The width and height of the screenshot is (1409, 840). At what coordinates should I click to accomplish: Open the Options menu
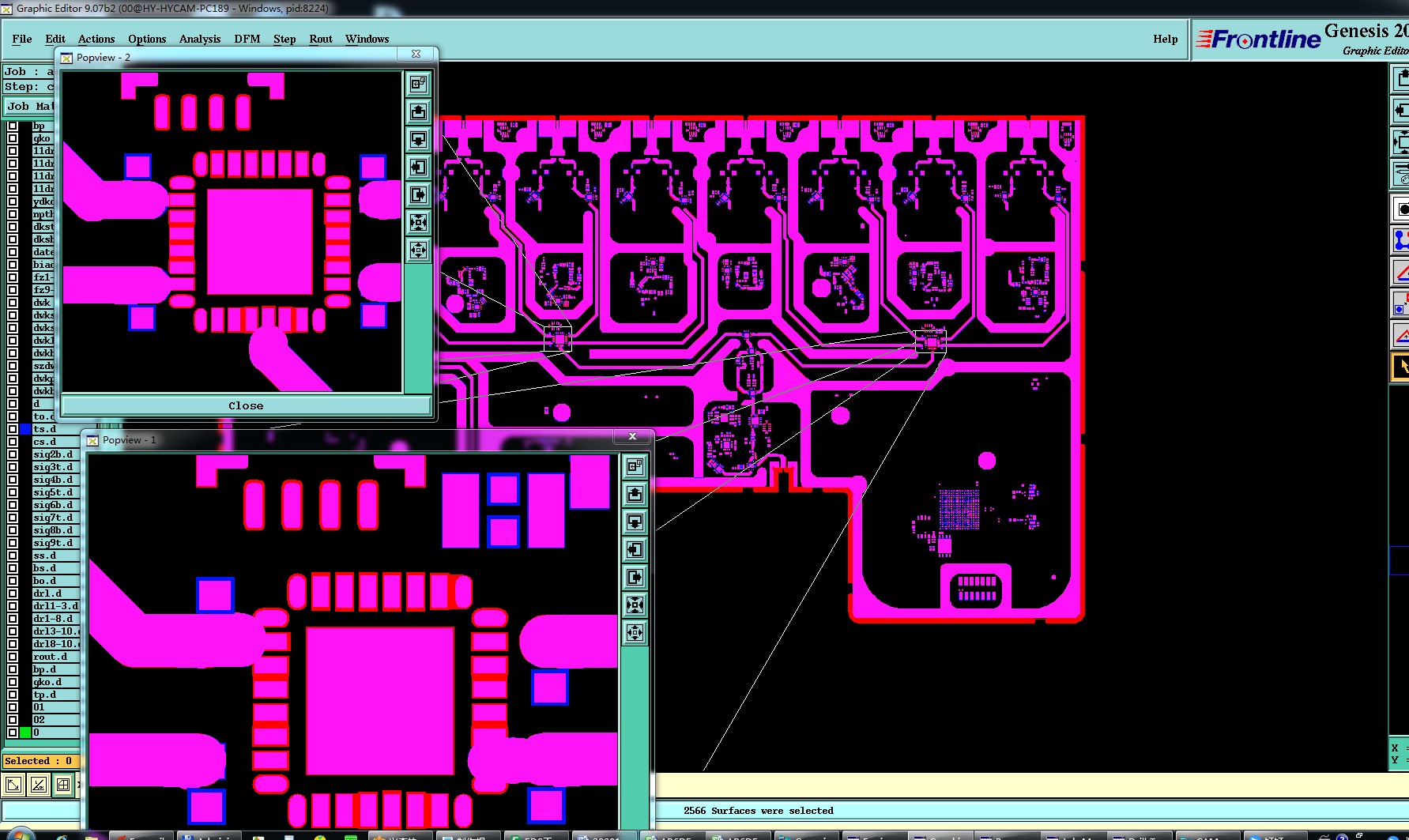point(147,39)
